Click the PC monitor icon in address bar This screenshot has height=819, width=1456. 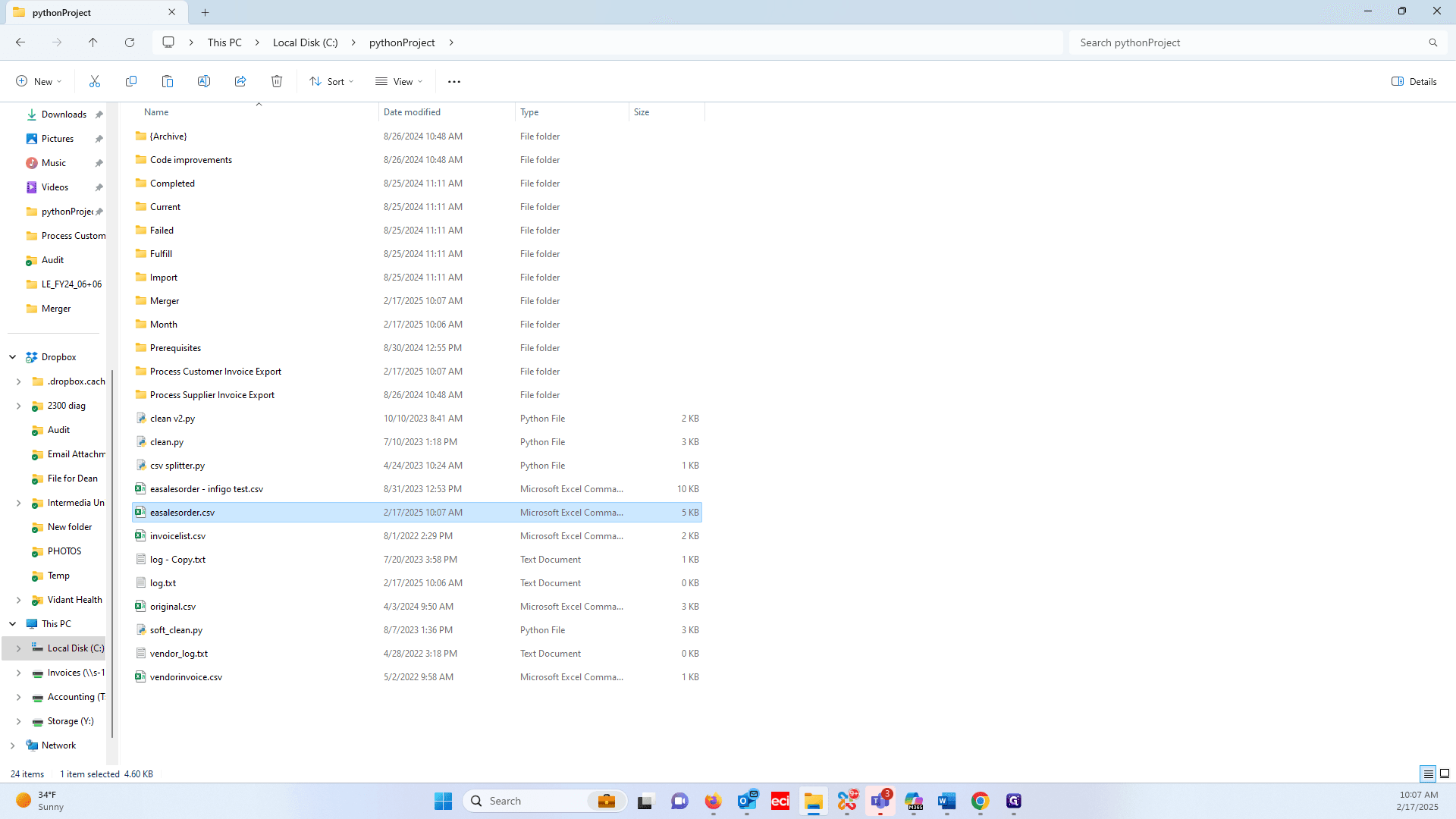click(x=168, y=42)
